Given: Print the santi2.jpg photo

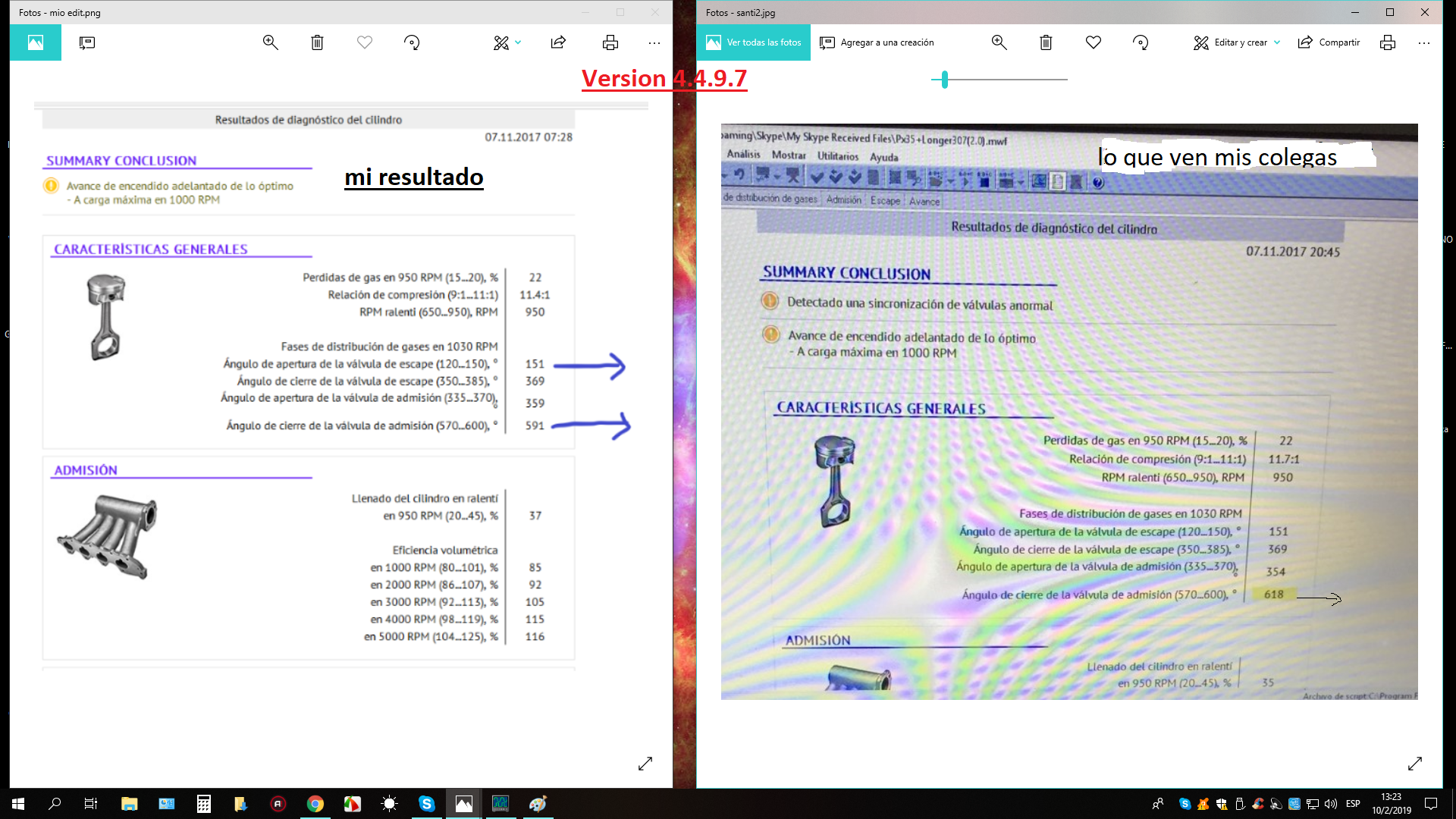Looking at the screenshot, I should [x=1387, y=42].
